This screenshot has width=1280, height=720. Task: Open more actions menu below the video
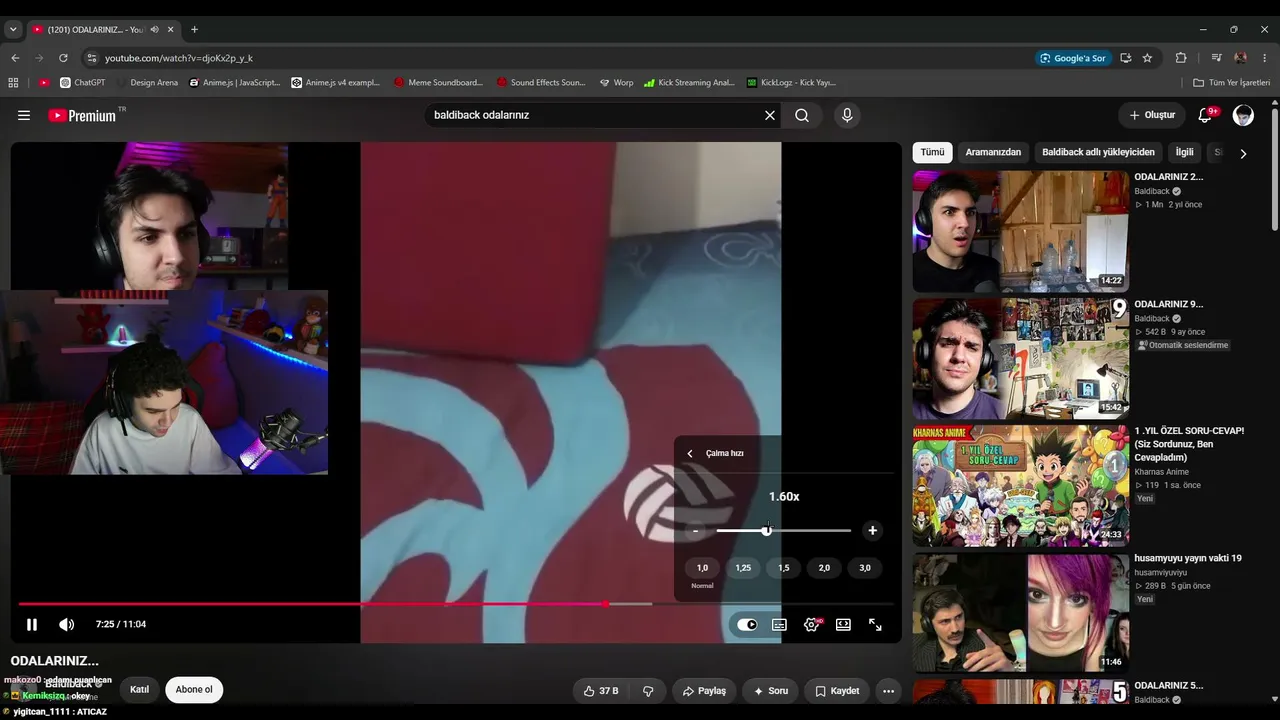[888, 691]
